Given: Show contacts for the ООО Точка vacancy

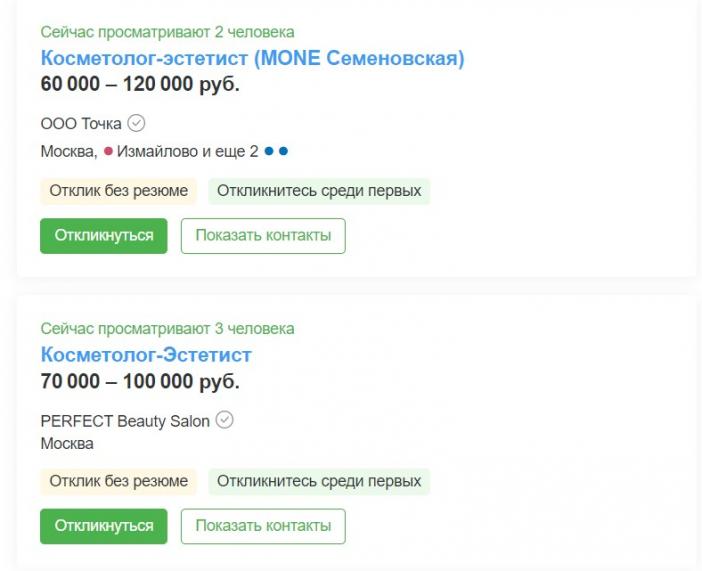Looking at the screenshot, I should (263, 236).
